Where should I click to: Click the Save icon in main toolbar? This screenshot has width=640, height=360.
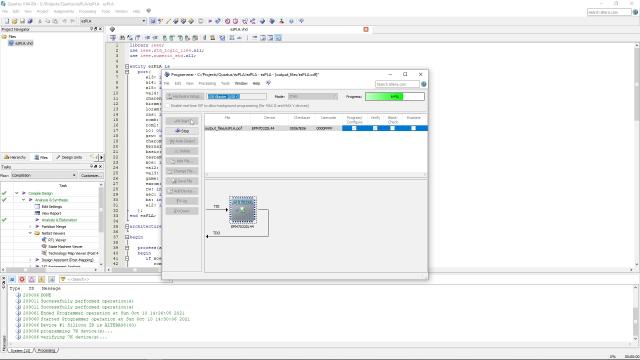[22, 21]
